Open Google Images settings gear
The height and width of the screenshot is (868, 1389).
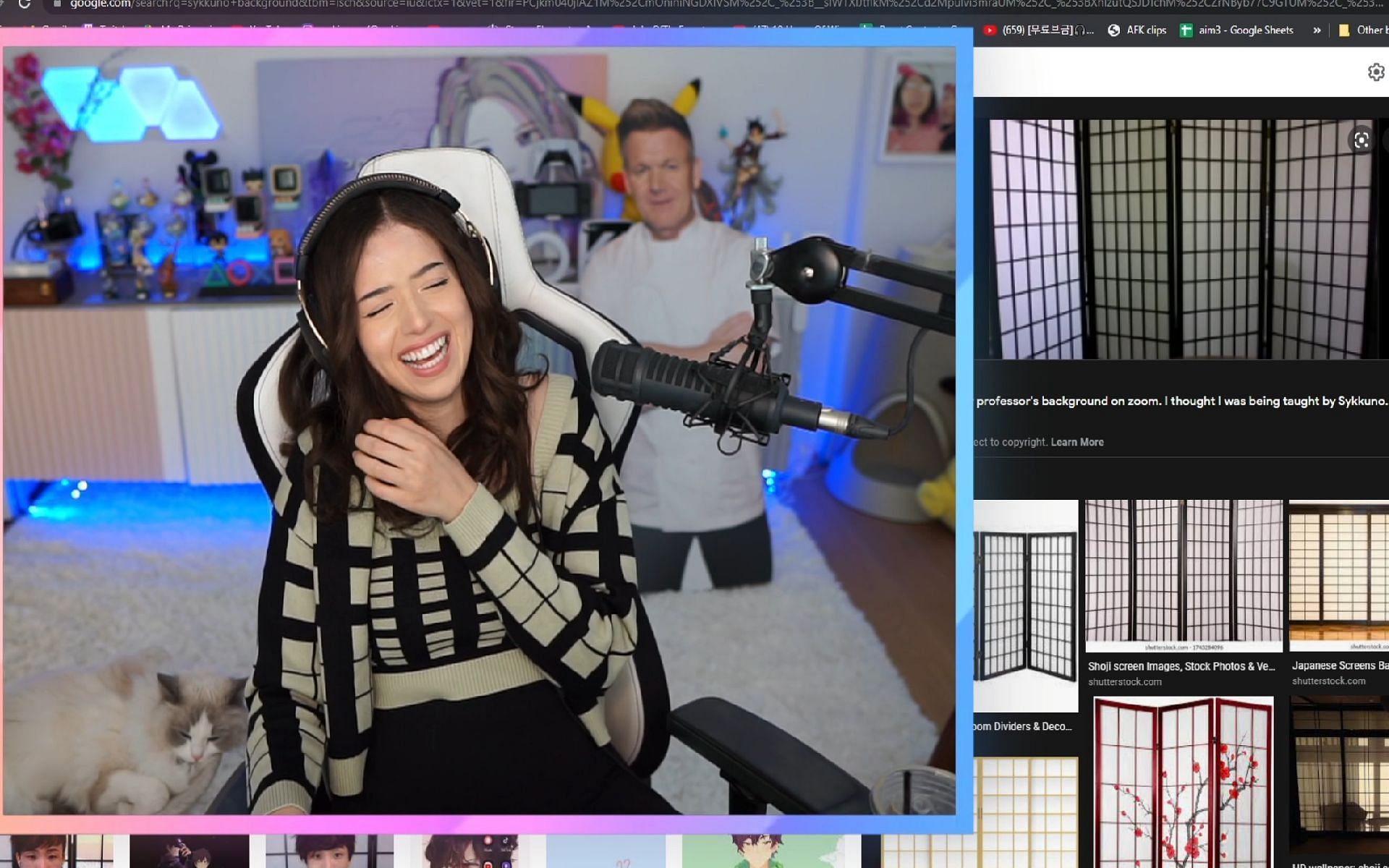point(1376,72)
